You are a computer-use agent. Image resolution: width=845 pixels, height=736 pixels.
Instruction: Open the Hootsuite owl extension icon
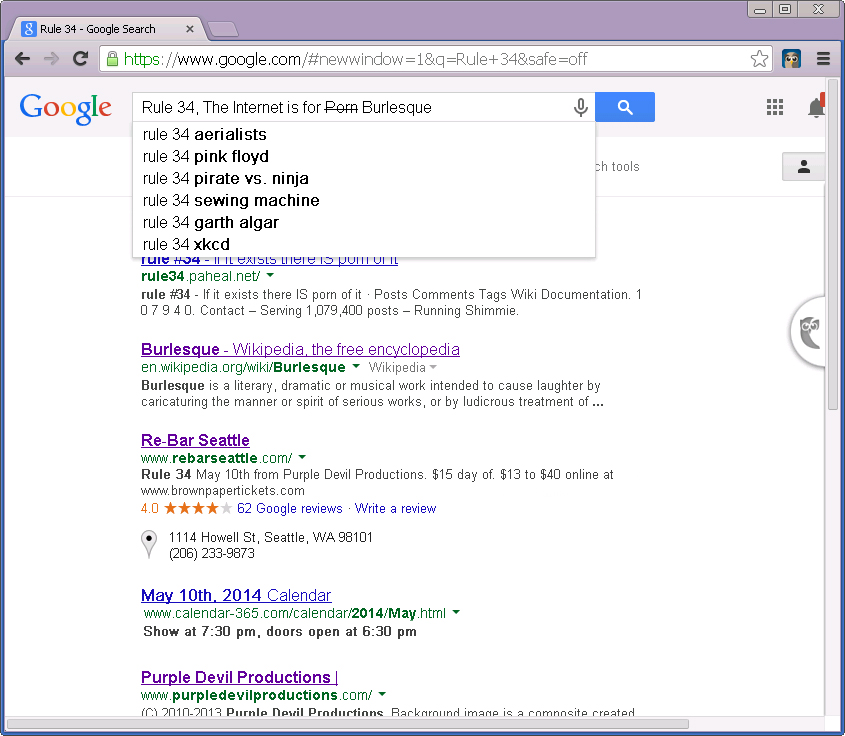point(792,58)
